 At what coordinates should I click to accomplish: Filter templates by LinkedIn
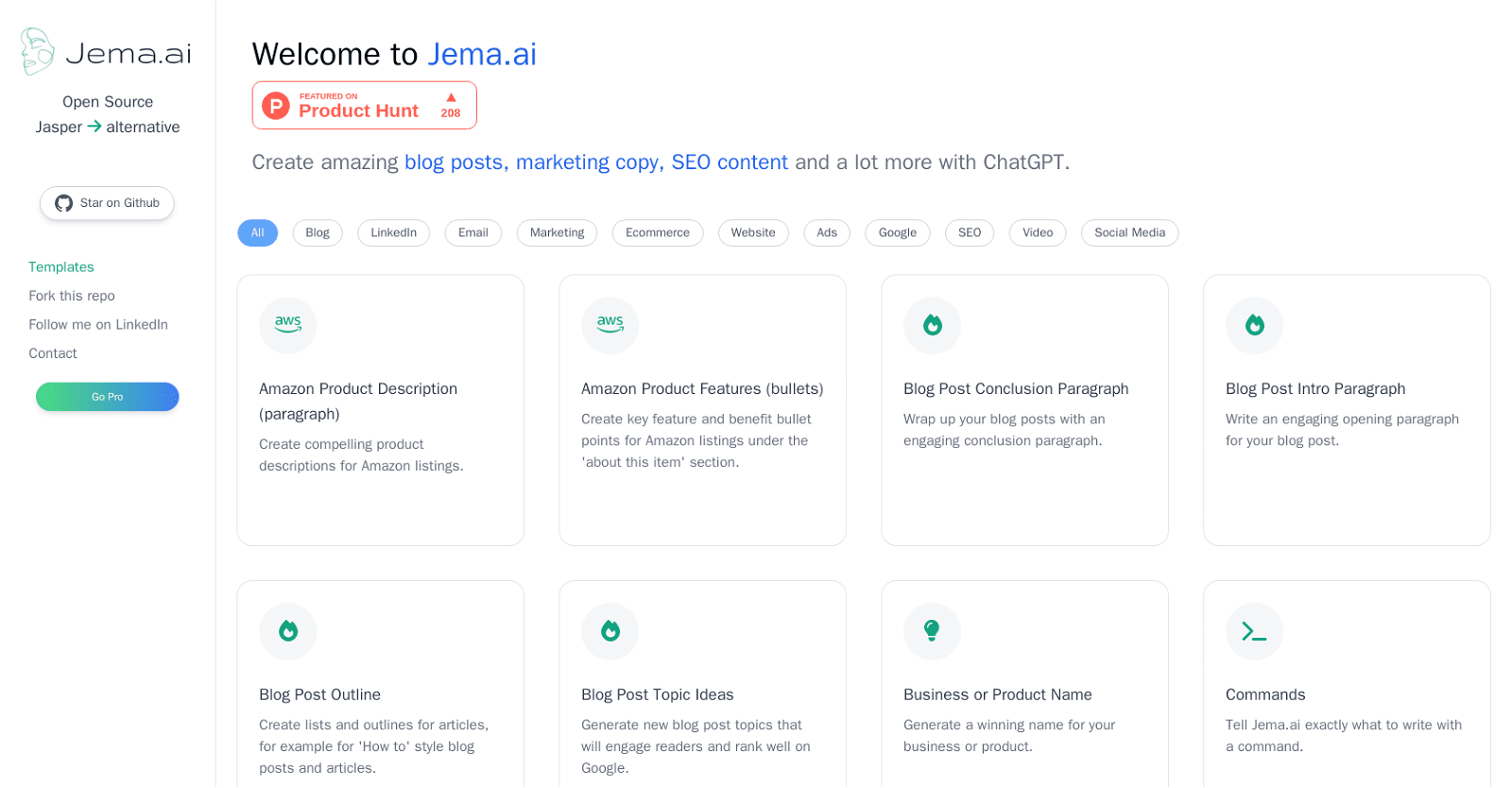tap(393, 233)
